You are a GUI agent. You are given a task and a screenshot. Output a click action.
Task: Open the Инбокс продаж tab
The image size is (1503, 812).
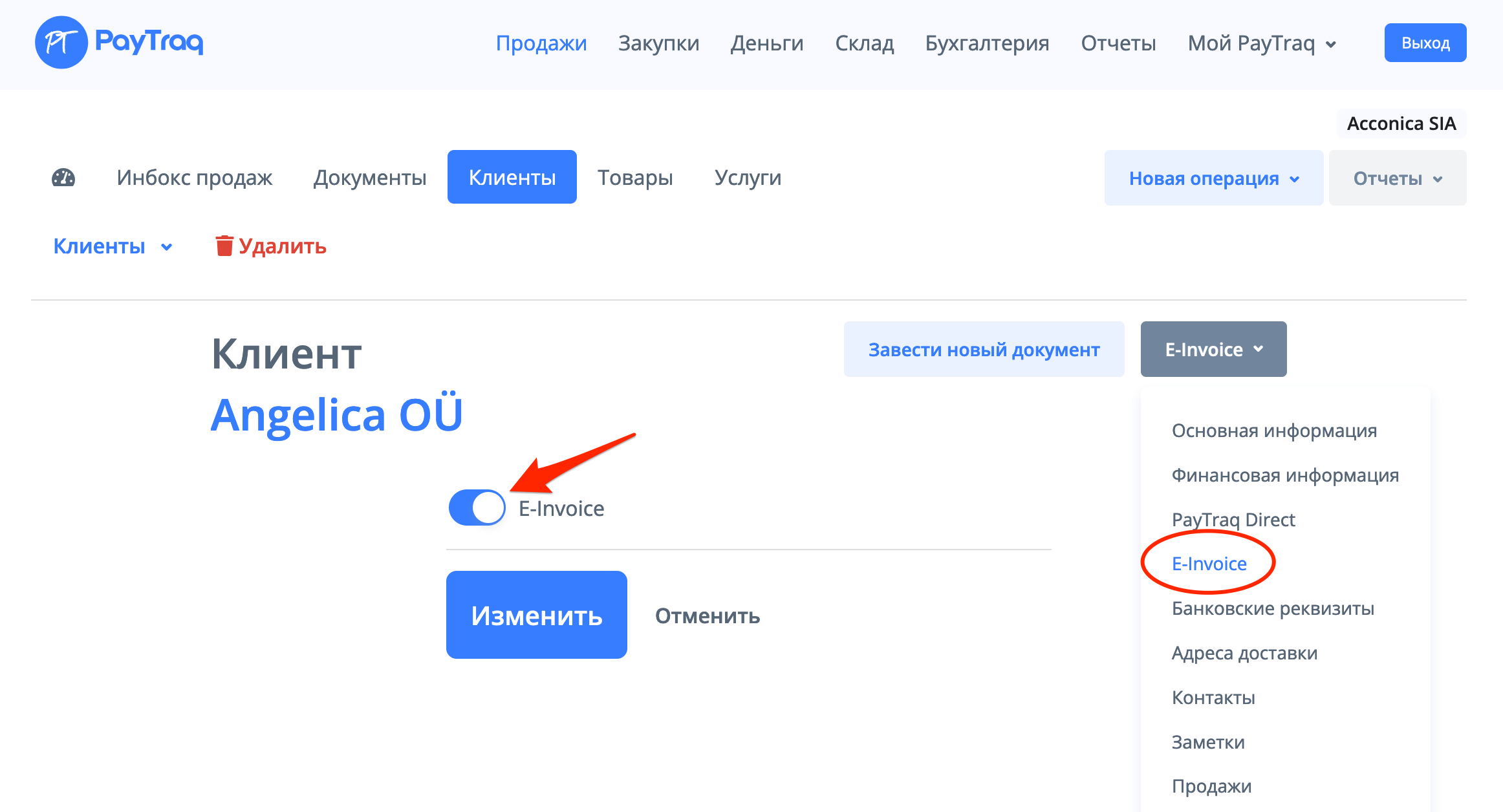194,177
